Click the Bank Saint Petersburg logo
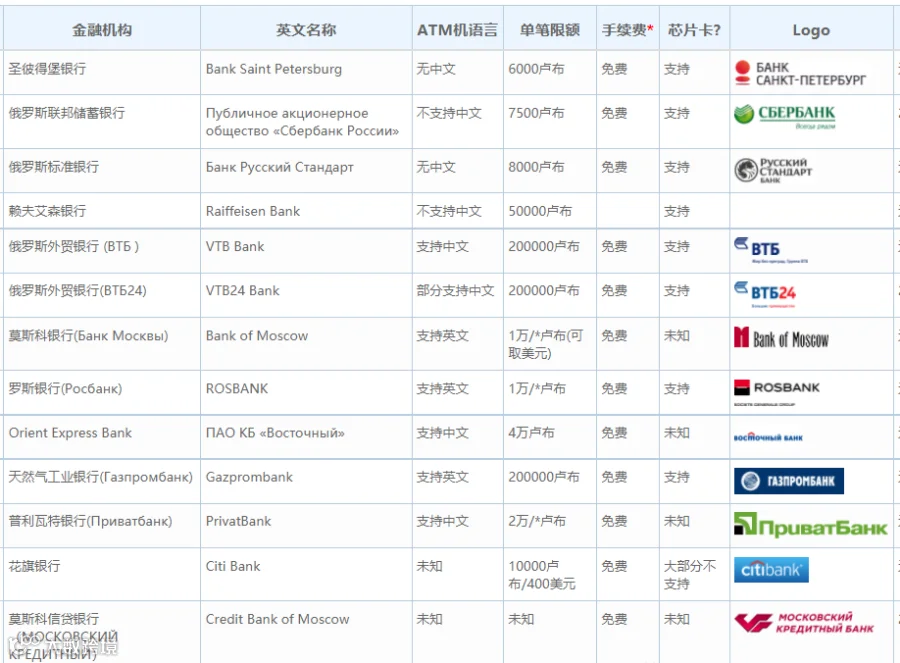Viewport: 900px width, 663px height. pos(800,73)
